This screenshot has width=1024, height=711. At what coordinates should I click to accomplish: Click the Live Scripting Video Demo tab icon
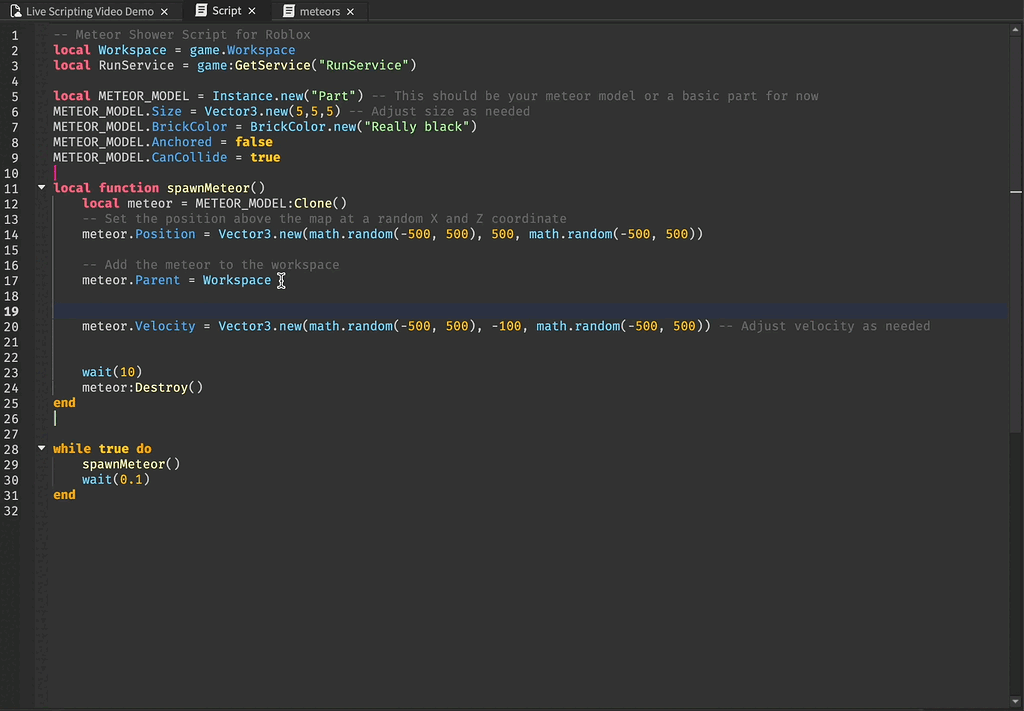coord(15,11)
